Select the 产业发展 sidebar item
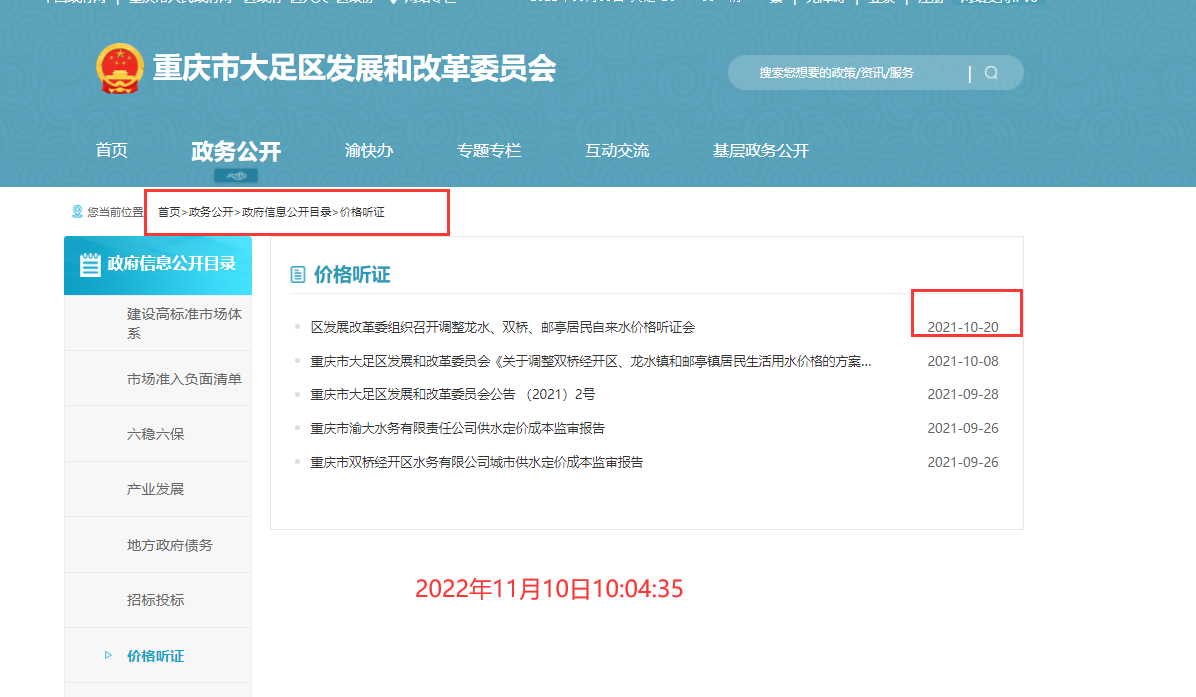 (158, 489)
